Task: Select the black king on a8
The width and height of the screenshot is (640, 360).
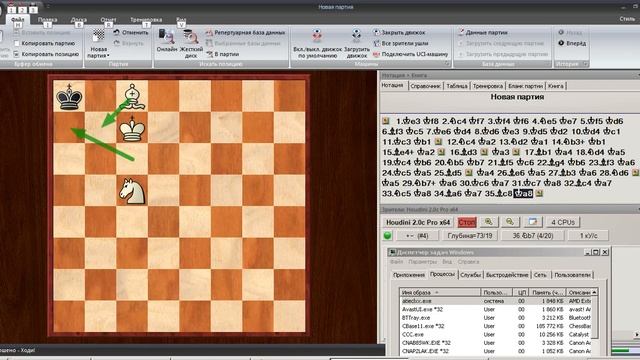Action: click(69, 96)
